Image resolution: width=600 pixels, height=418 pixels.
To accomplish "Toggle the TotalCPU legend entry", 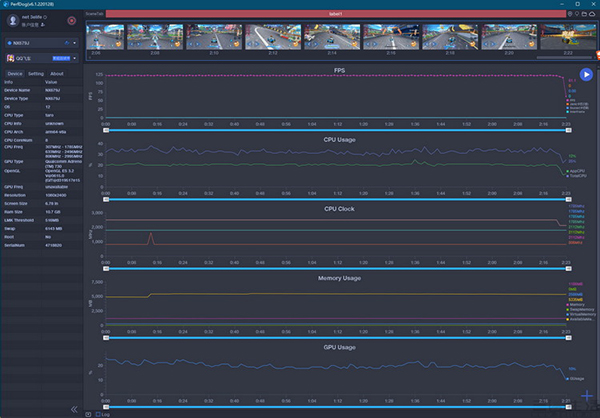I will [x=577, y=175].
